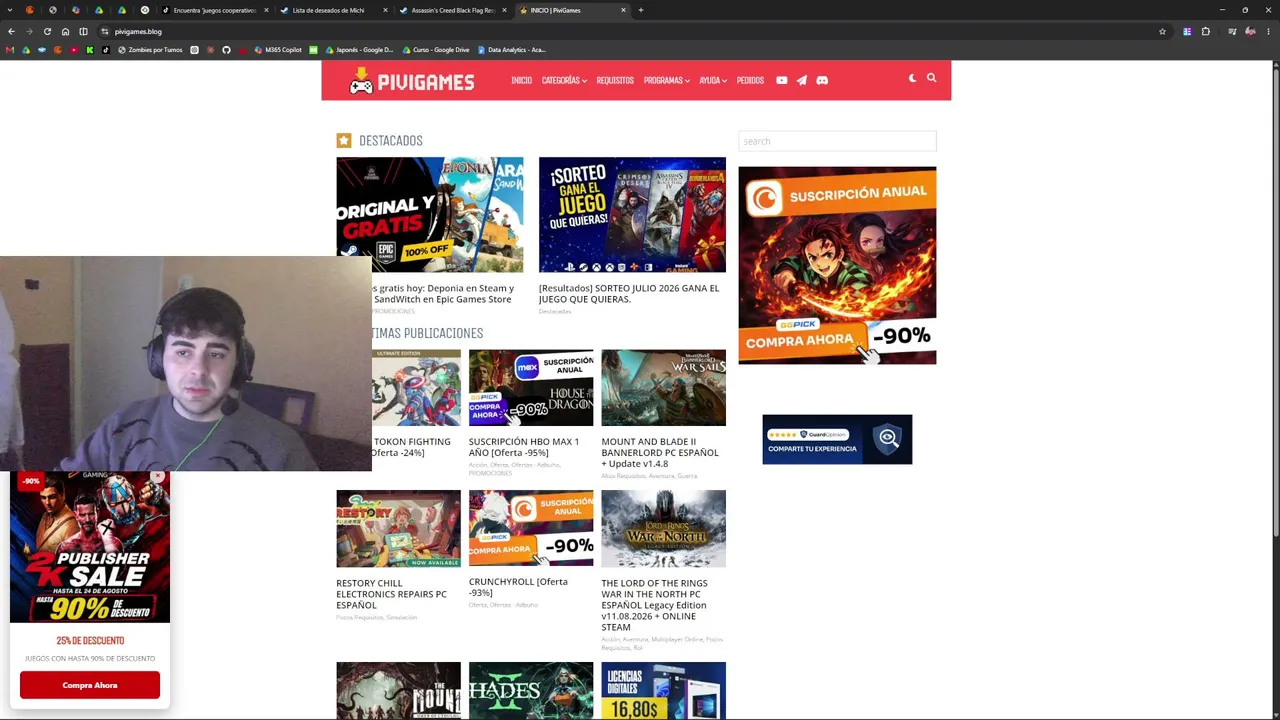
Task: Open the CRUNCHYROLL [Oferta -93%] post title
Action: (x=518, y=587)
